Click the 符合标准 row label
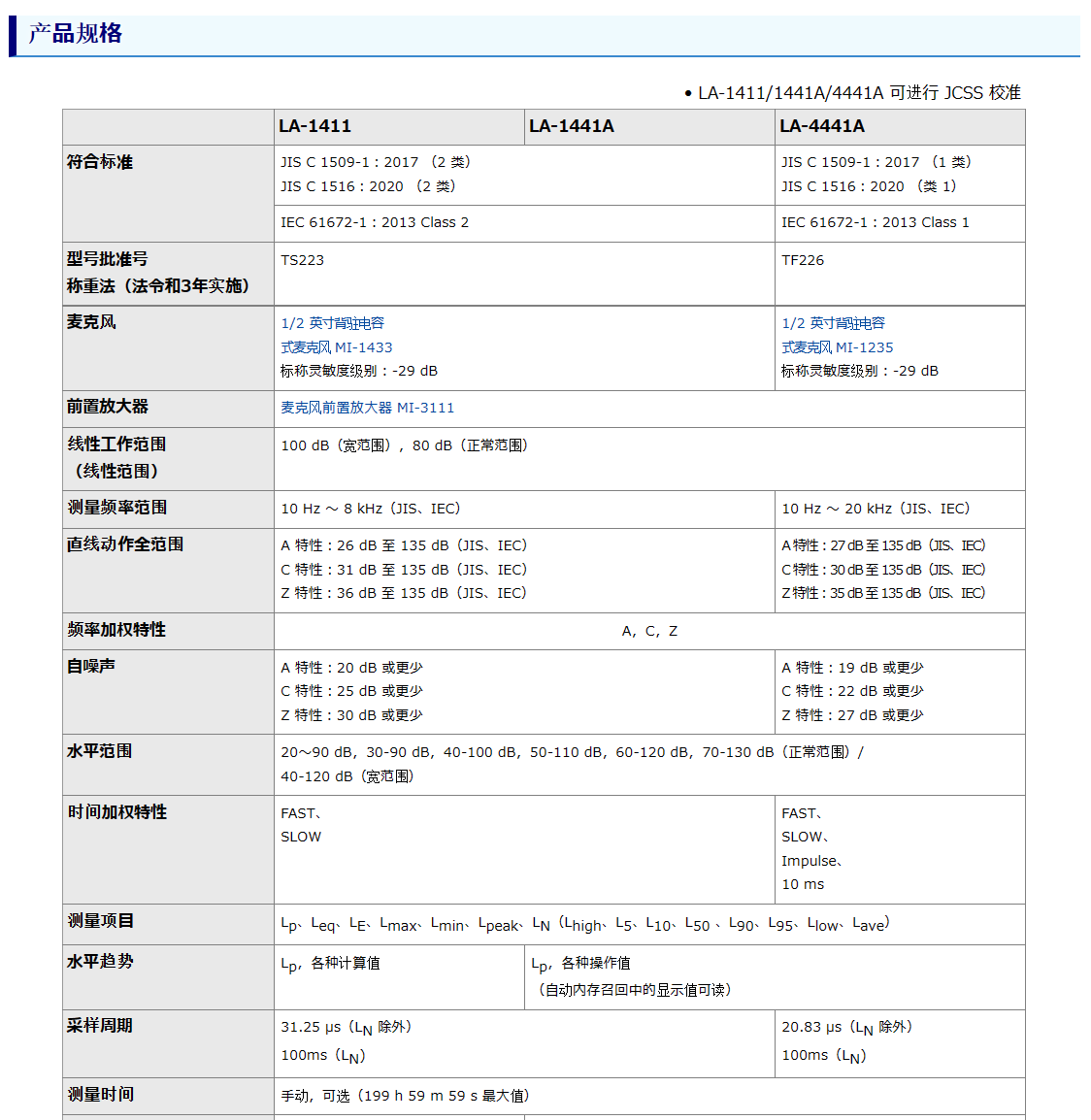1091x1120 pixels. pyautogui.click(x=100, y=162)
